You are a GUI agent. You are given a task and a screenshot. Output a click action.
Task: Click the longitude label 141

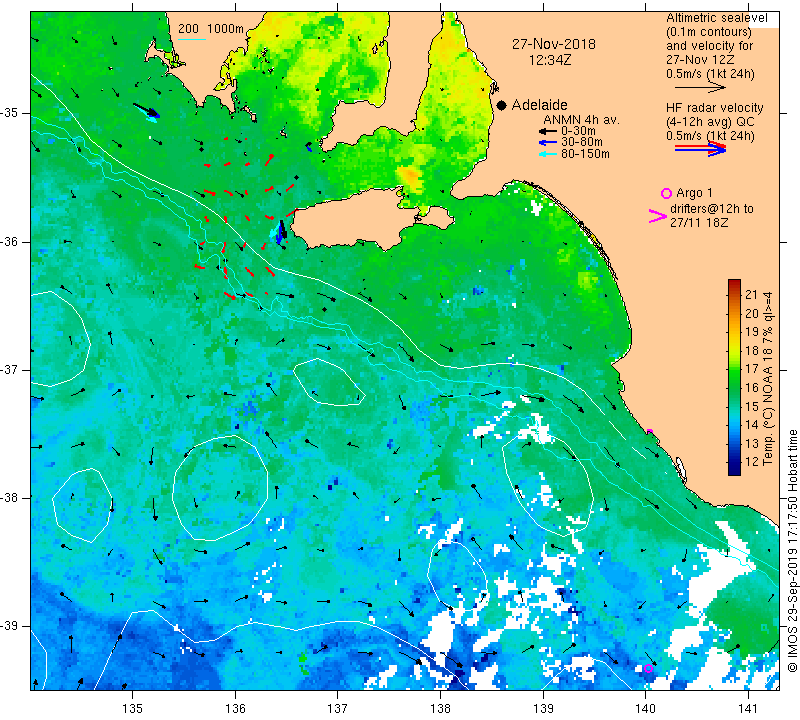(748, 708)
